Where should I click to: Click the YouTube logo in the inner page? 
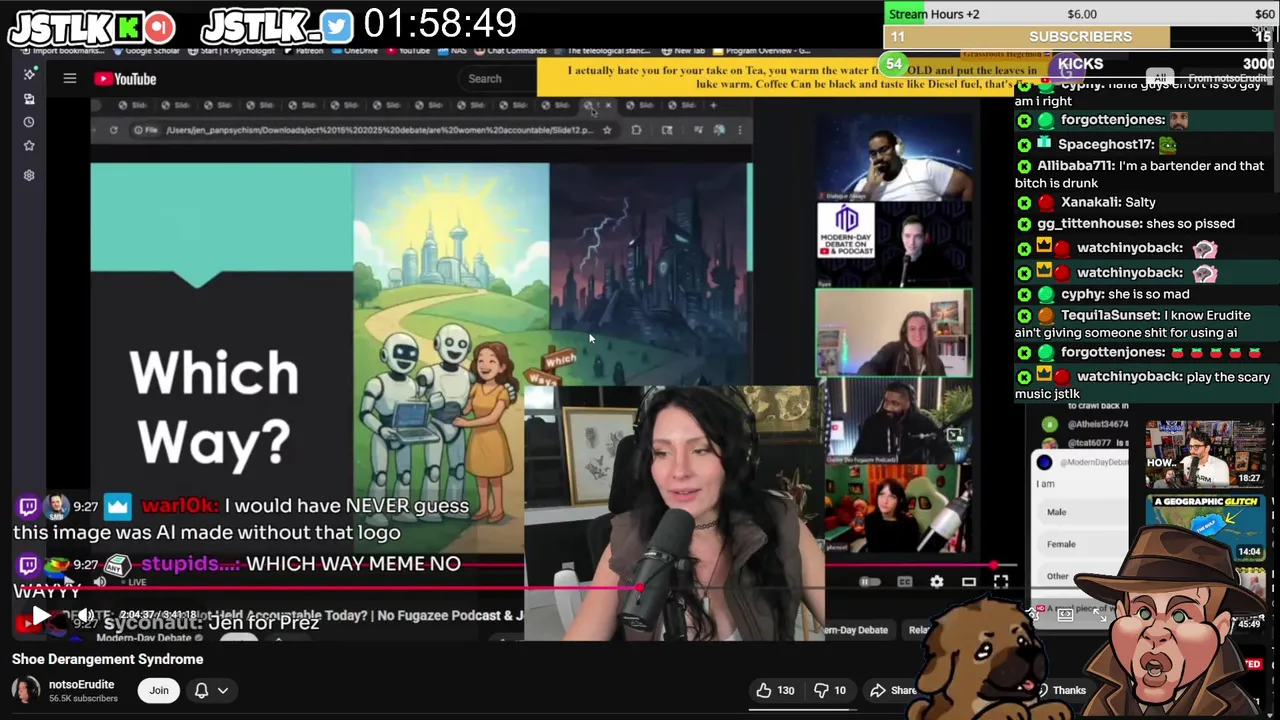point(126,79)
